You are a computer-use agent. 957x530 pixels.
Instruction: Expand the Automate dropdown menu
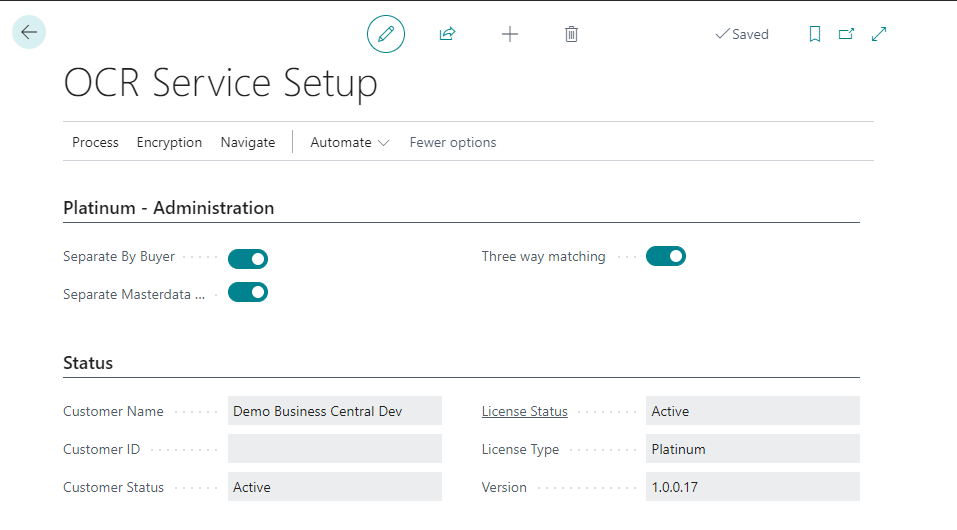[349, 142]
